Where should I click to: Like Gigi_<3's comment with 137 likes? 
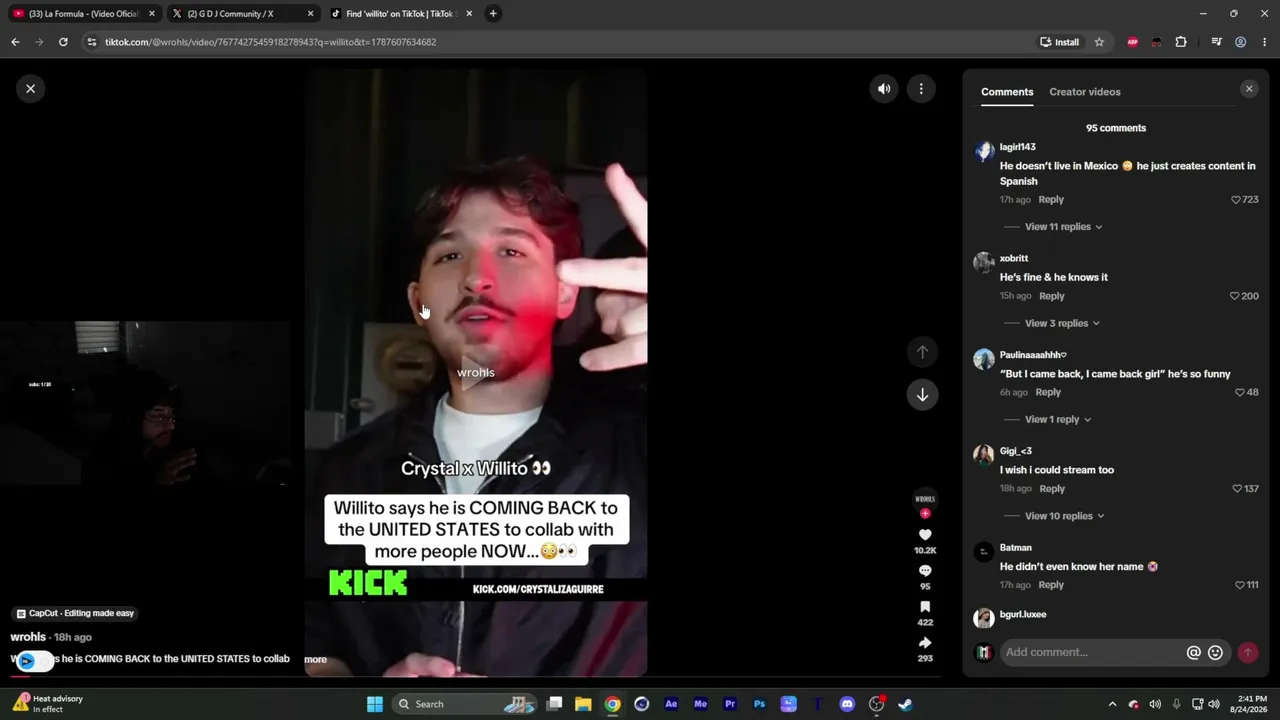coord(1238,489)
